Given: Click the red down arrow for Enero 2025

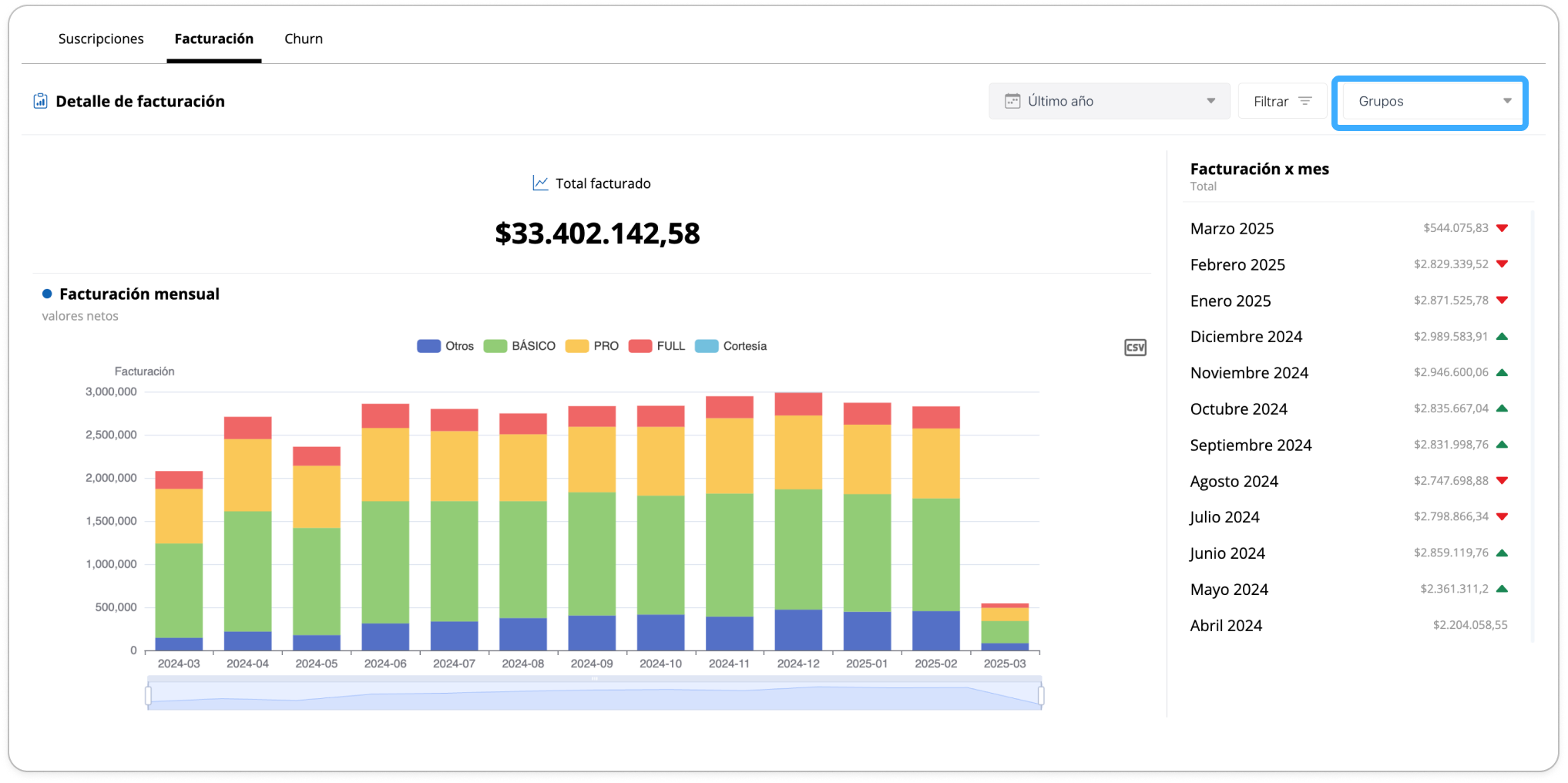Looking at the screenshot, I should [x=1502, y=301].
